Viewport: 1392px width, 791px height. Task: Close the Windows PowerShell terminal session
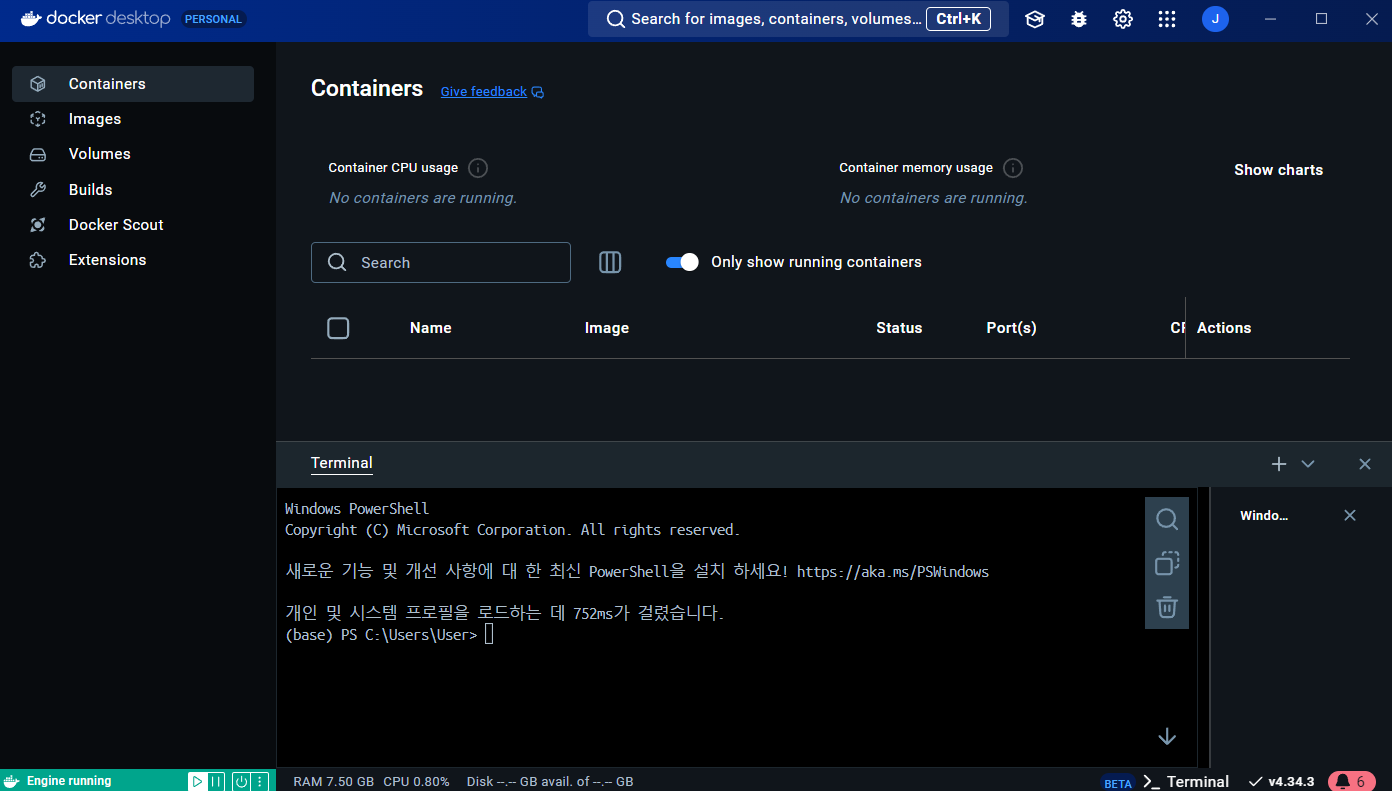1350,516
